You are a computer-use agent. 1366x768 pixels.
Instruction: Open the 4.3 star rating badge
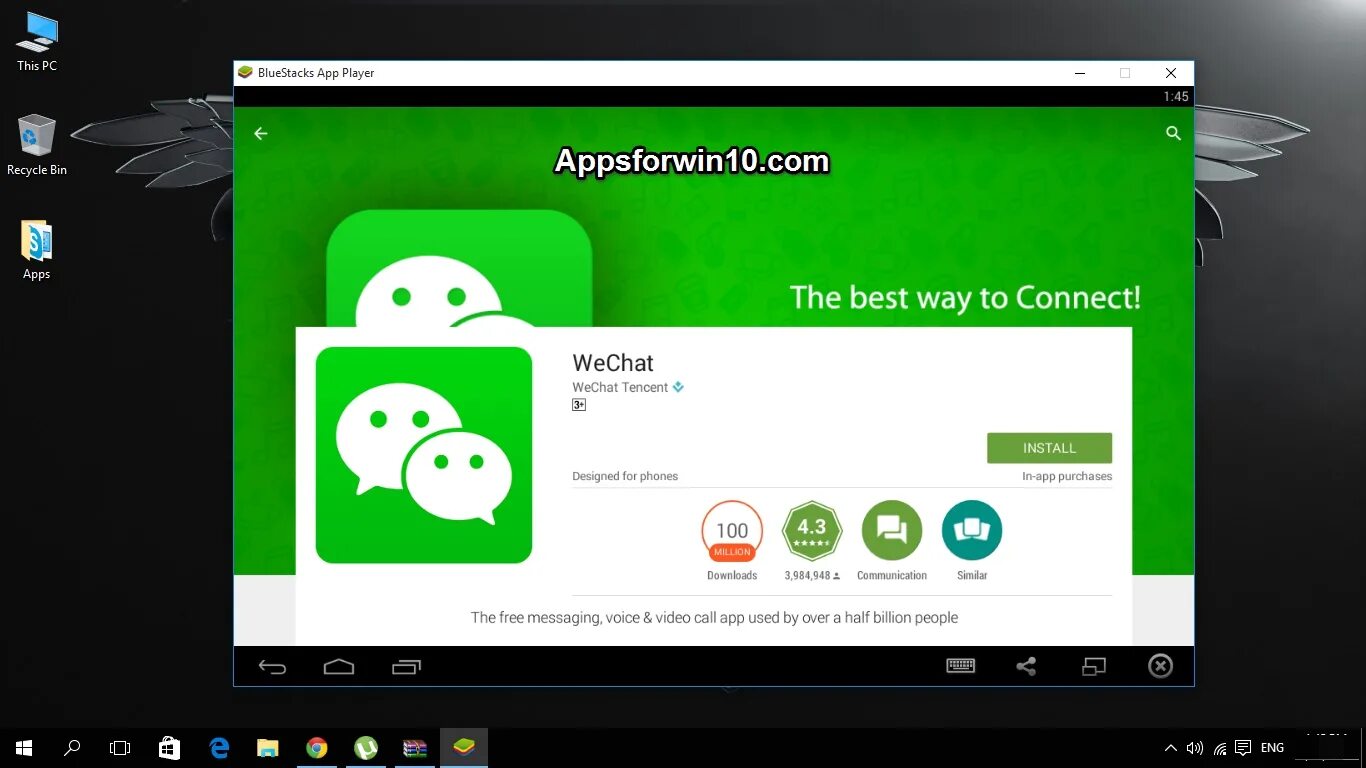[812, 531]
